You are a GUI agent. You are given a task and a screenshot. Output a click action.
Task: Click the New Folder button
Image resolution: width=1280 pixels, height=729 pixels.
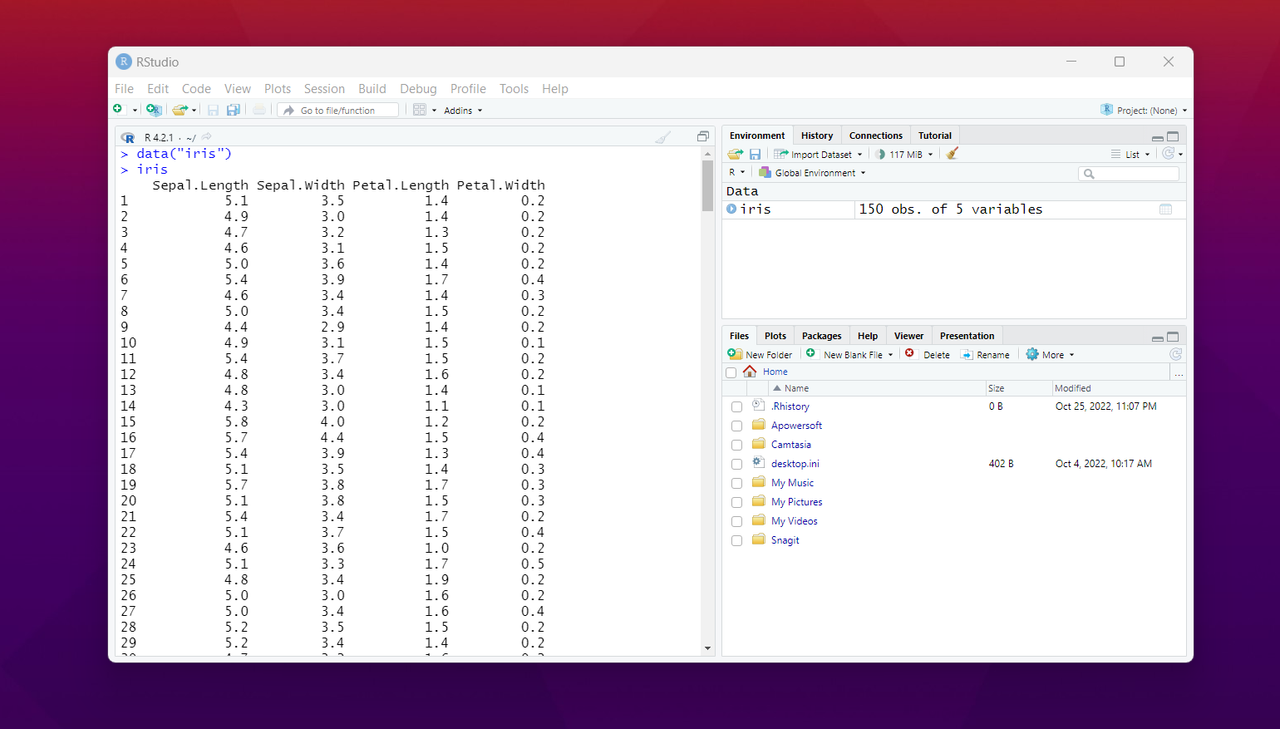click(x=760, y=354)
